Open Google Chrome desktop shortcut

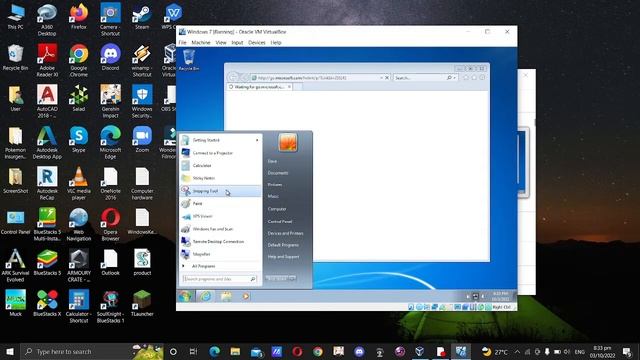(79, 60)
